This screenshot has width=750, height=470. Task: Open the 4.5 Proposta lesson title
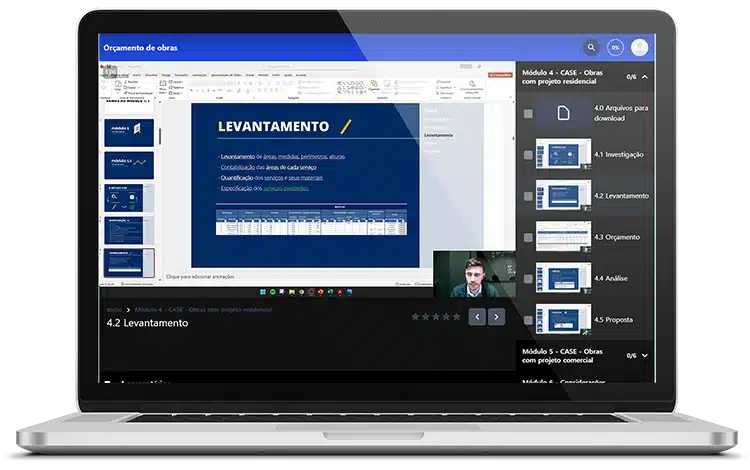[x=613, y=319]
